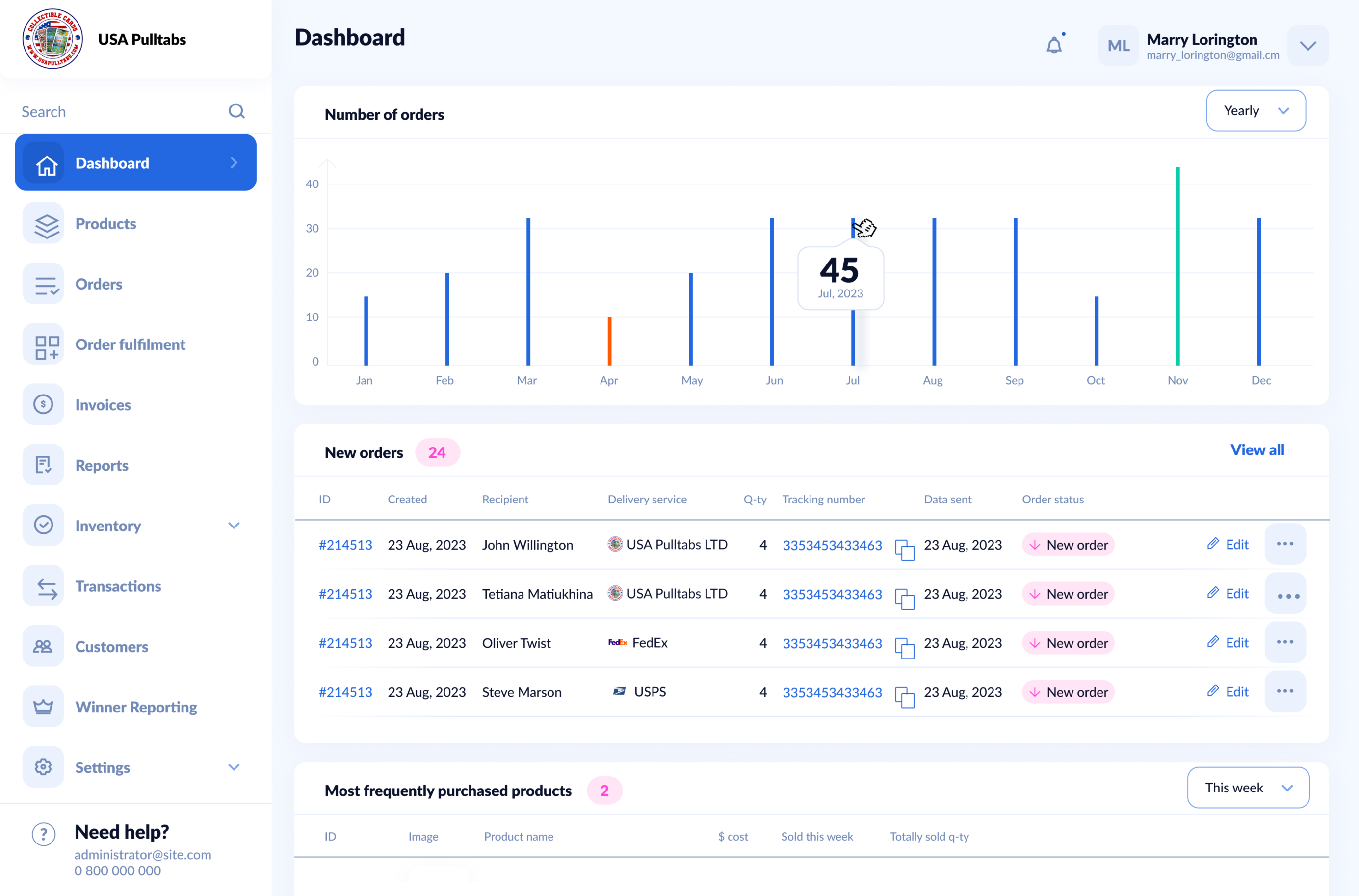Click the notification bell icon

point(1054,45)
